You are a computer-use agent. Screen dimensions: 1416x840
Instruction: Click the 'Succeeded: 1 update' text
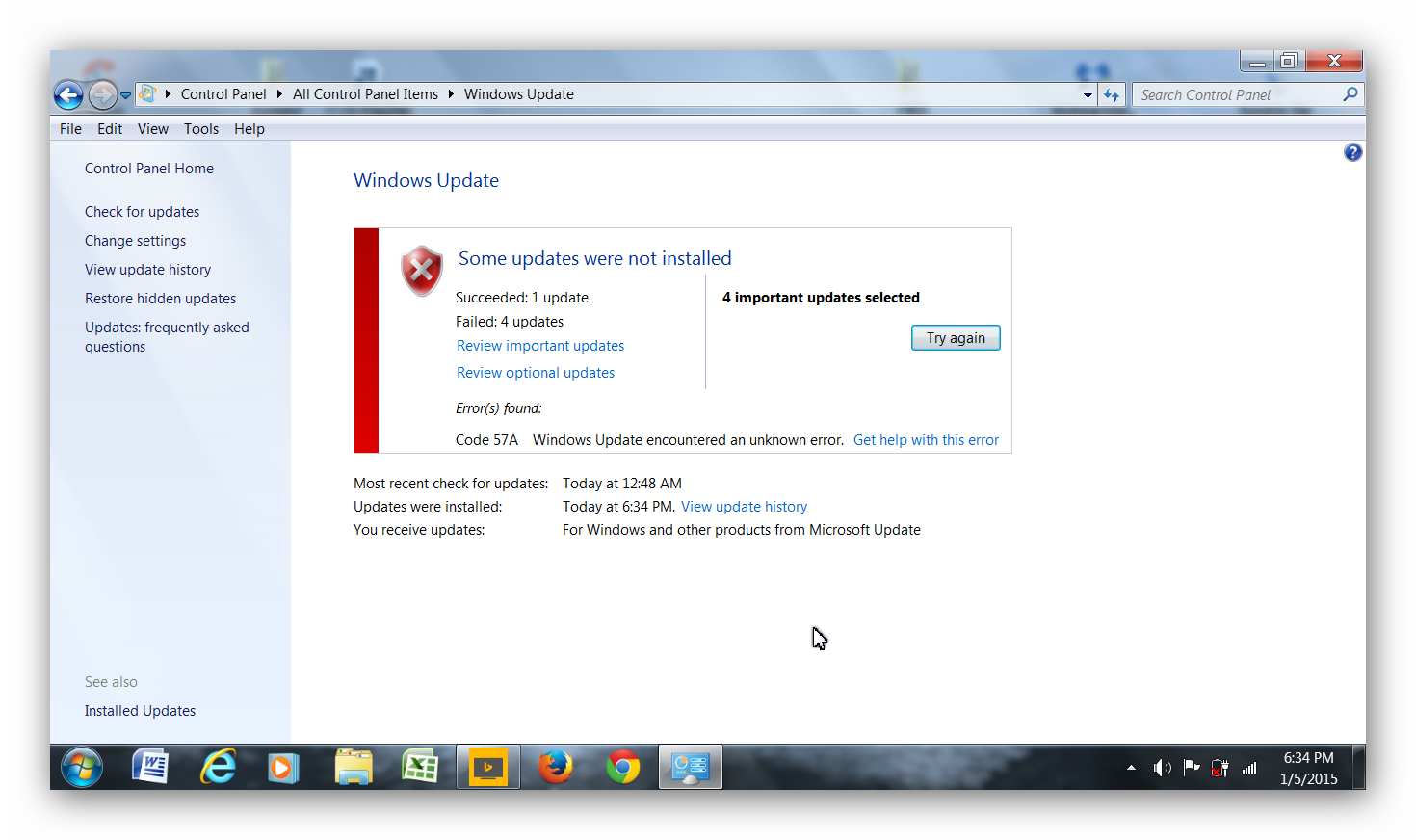pos(522,298)
